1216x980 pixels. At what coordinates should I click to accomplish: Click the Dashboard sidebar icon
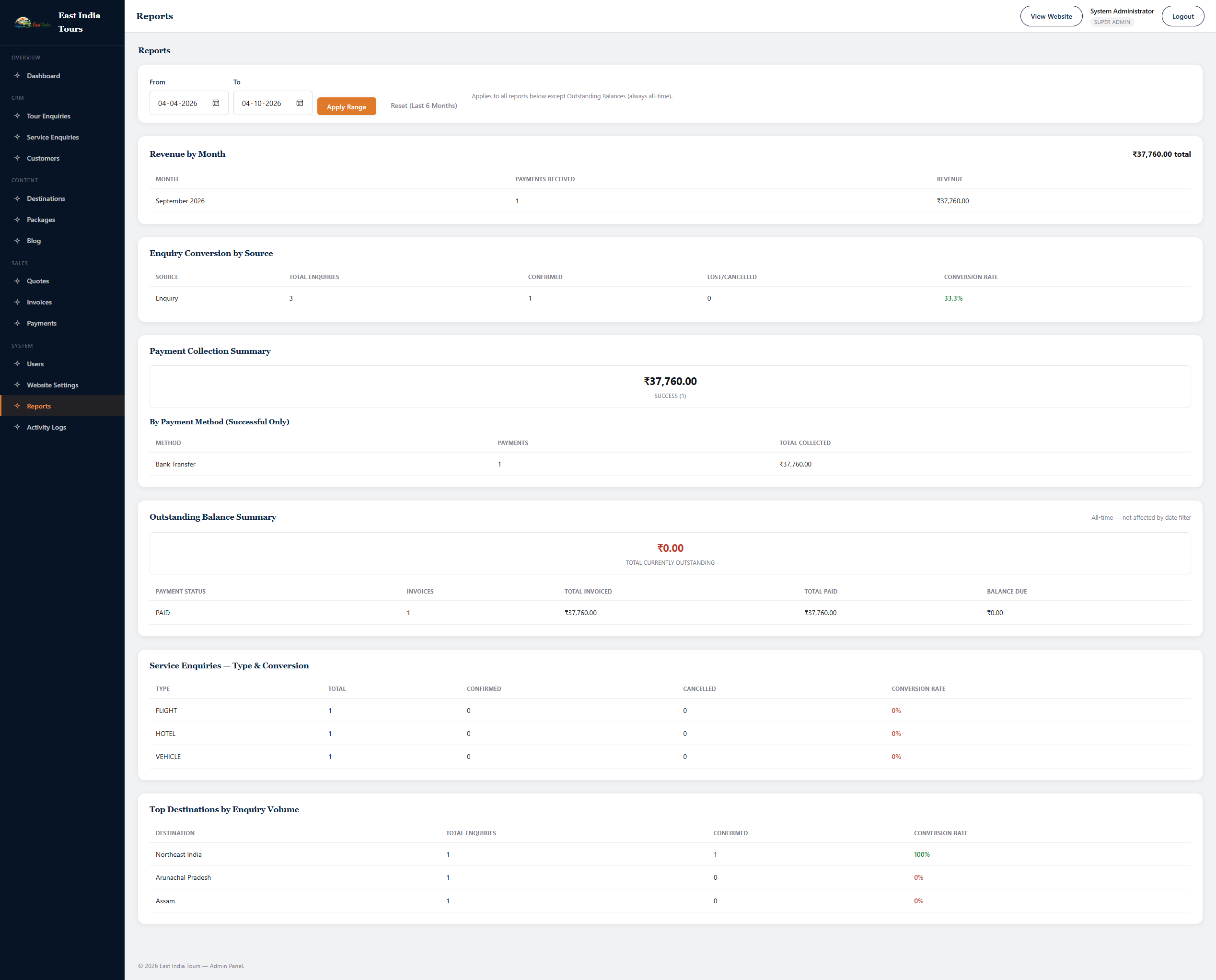(17, 76)
